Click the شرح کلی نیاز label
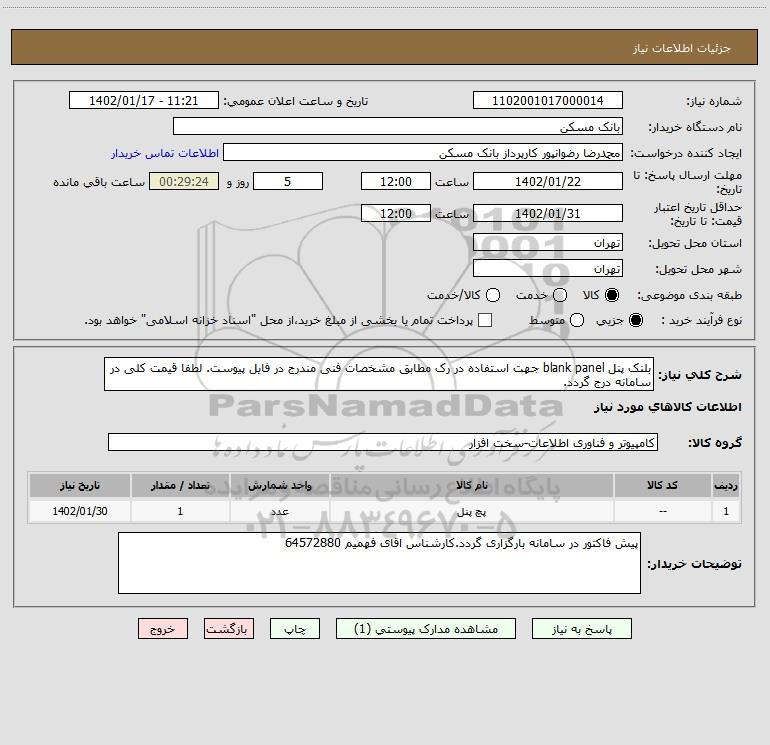770x745 pixels. (700, 375)
